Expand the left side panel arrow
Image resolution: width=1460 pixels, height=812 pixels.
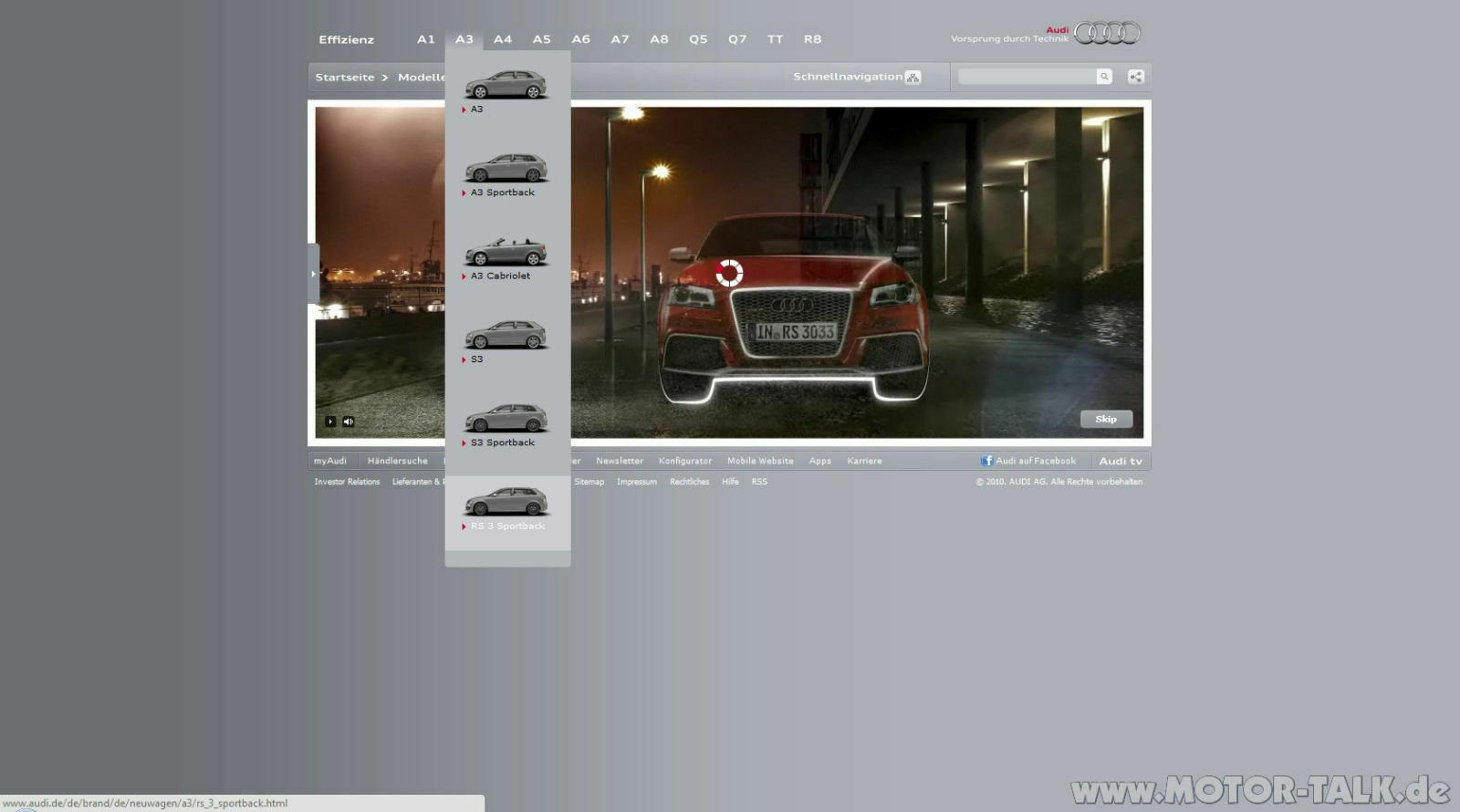click(x=313, y=274)
